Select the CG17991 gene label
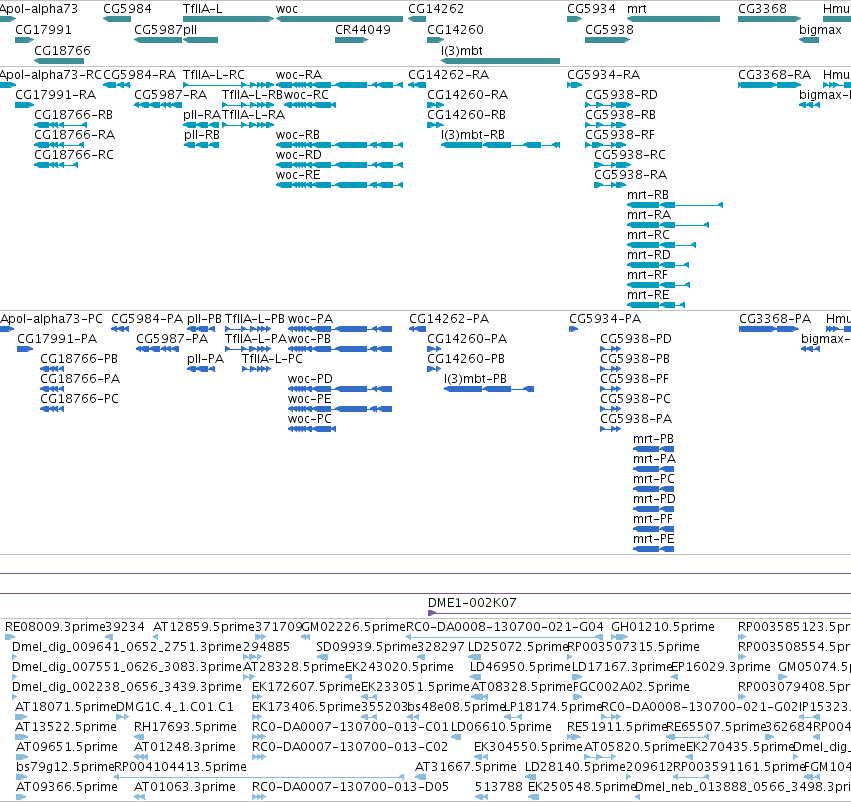The height and width of the screenshot is (802, 851). tap(43, 29)
